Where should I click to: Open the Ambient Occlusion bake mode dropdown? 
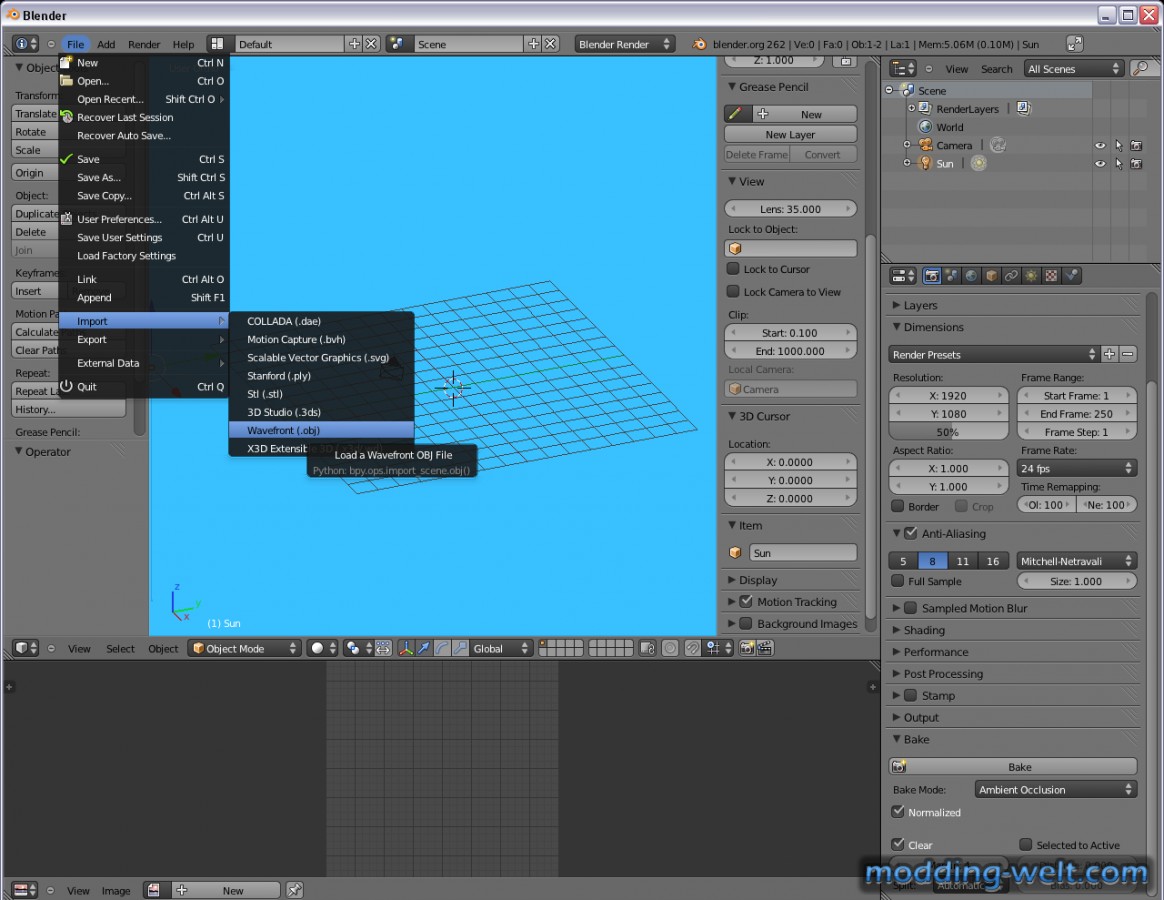click(x=1056, y=789)
